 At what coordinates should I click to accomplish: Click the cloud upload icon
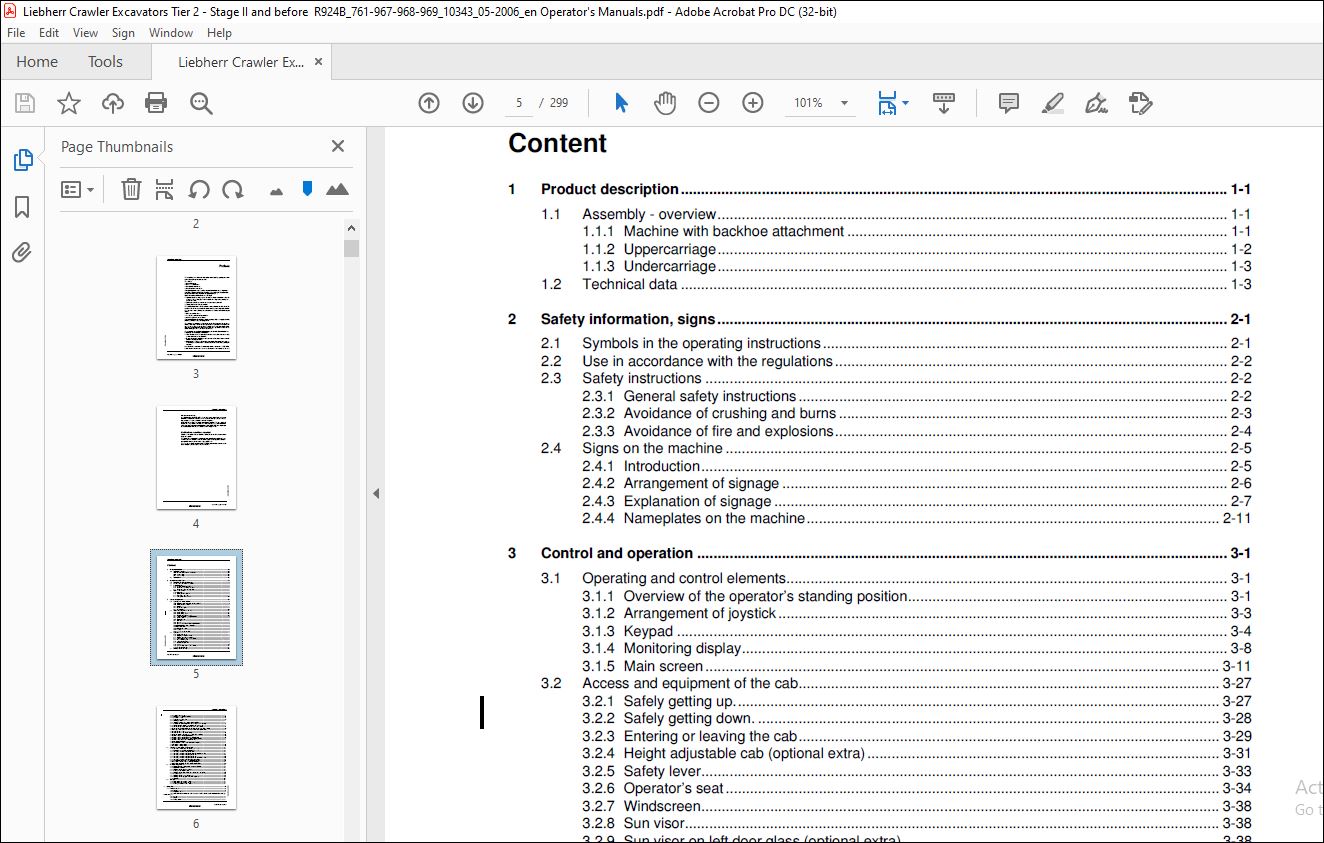point(113,103)
